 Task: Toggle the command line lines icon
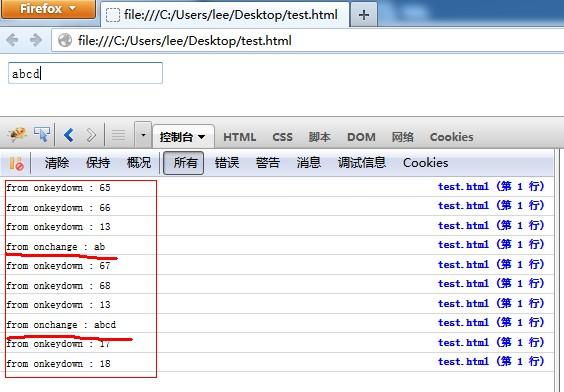(x=118, y=135)
